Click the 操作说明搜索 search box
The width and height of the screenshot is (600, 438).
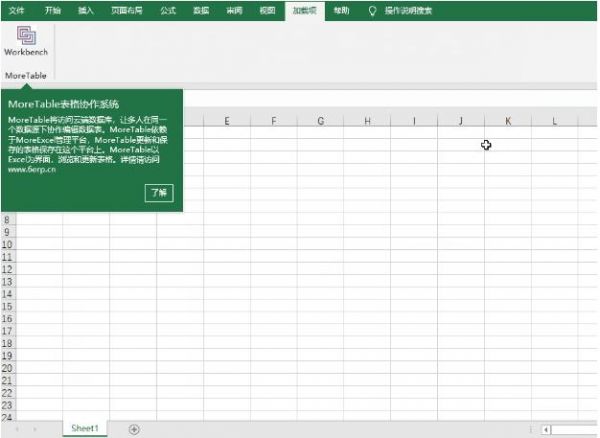pyautogui.click(x=408, y=11)
